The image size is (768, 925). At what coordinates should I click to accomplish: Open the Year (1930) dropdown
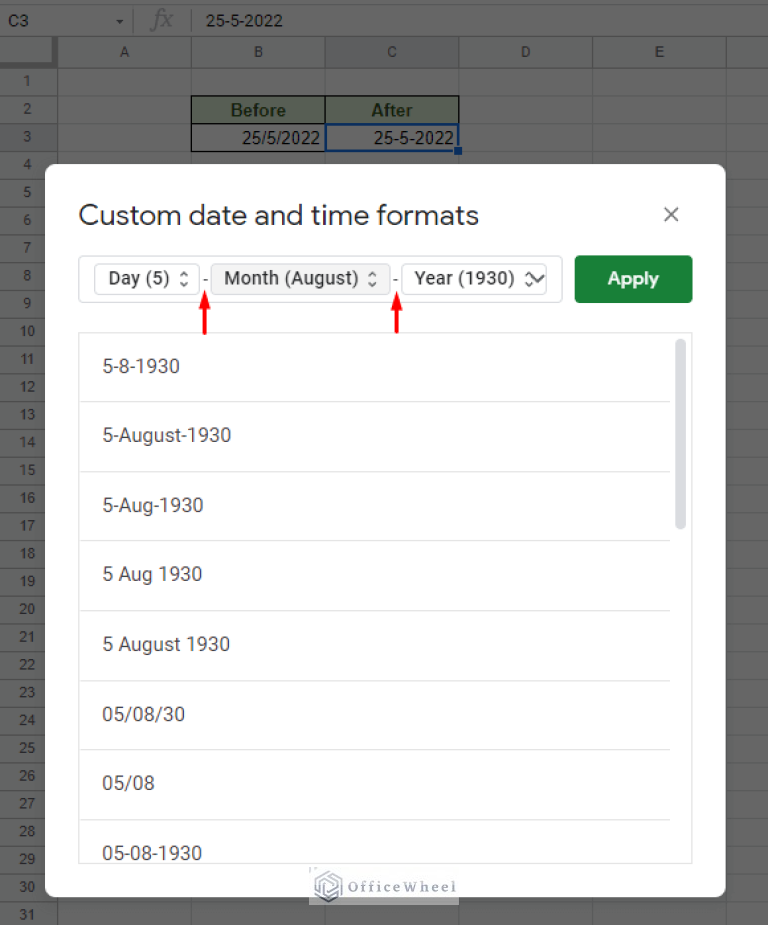(x=474, y=279)
